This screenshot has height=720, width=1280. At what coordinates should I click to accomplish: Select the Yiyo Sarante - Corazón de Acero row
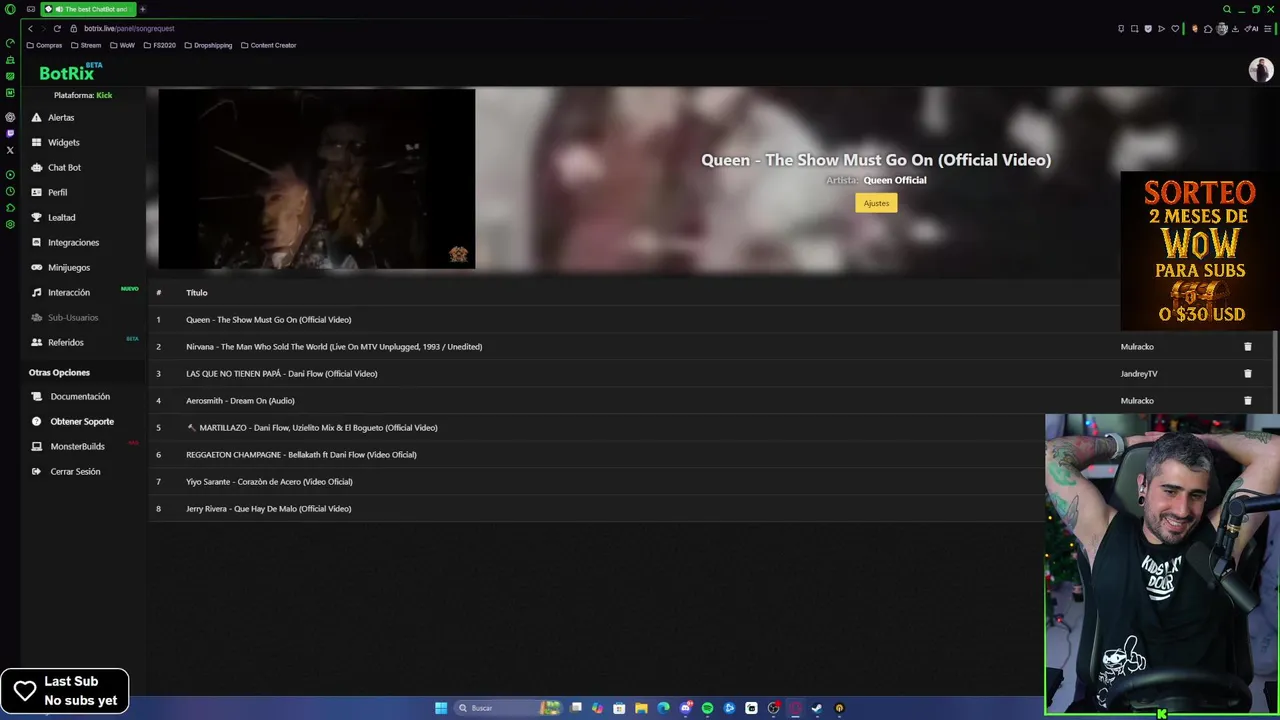tap(596, 482)
